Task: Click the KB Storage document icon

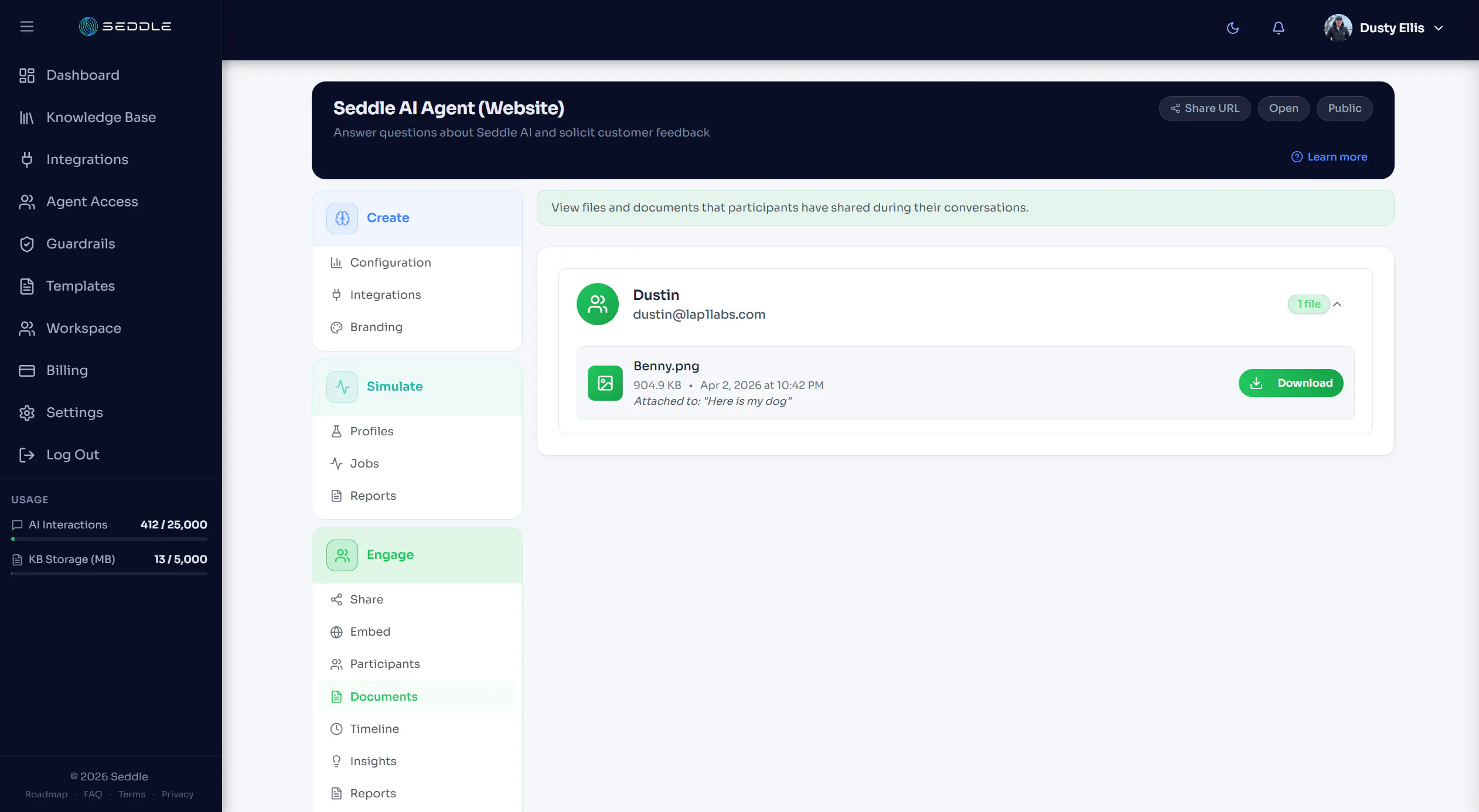Action: (18, 559)
